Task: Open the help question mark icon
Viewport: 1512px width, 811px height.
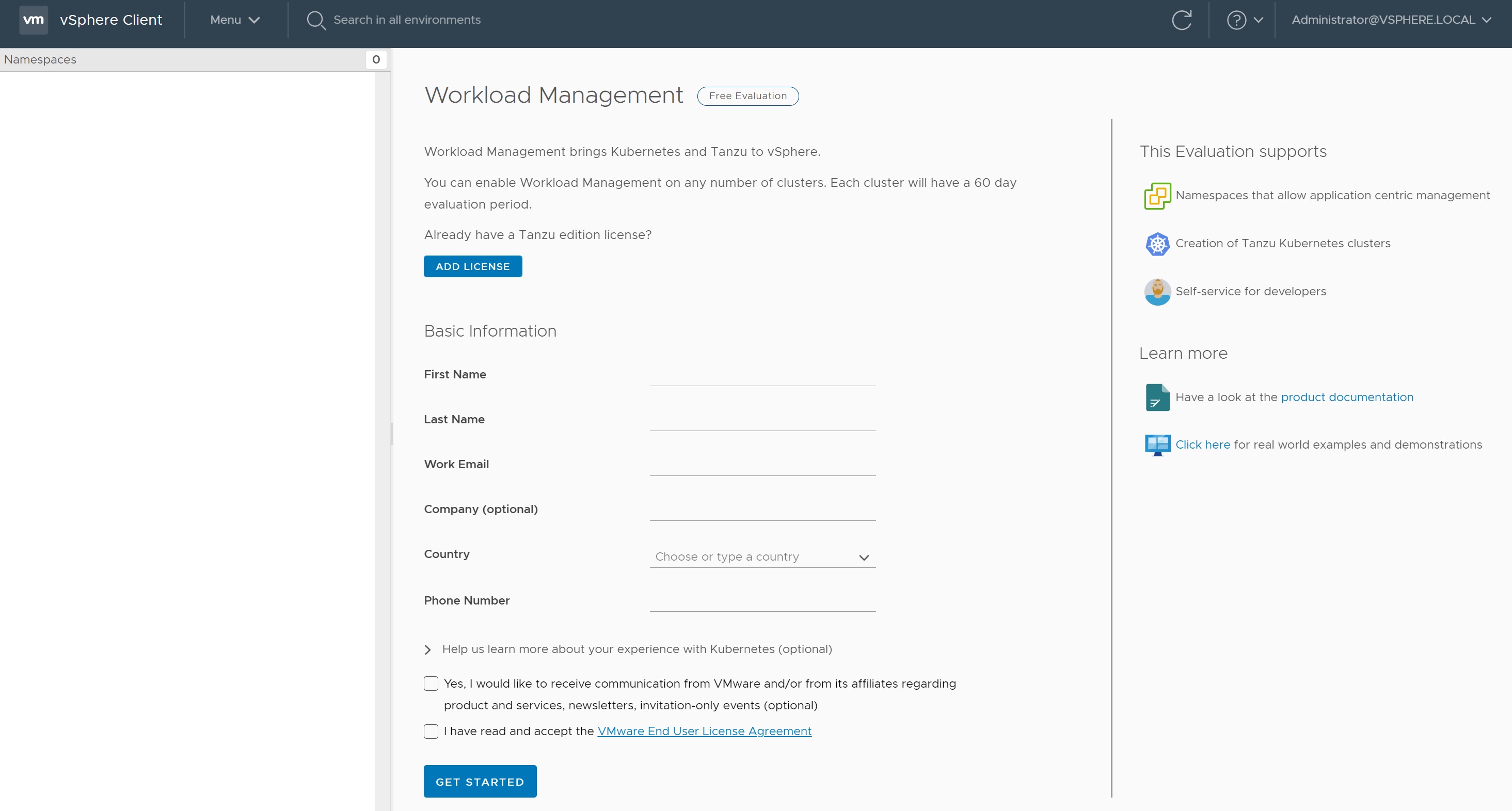Action: click(x=1236, y=20)
